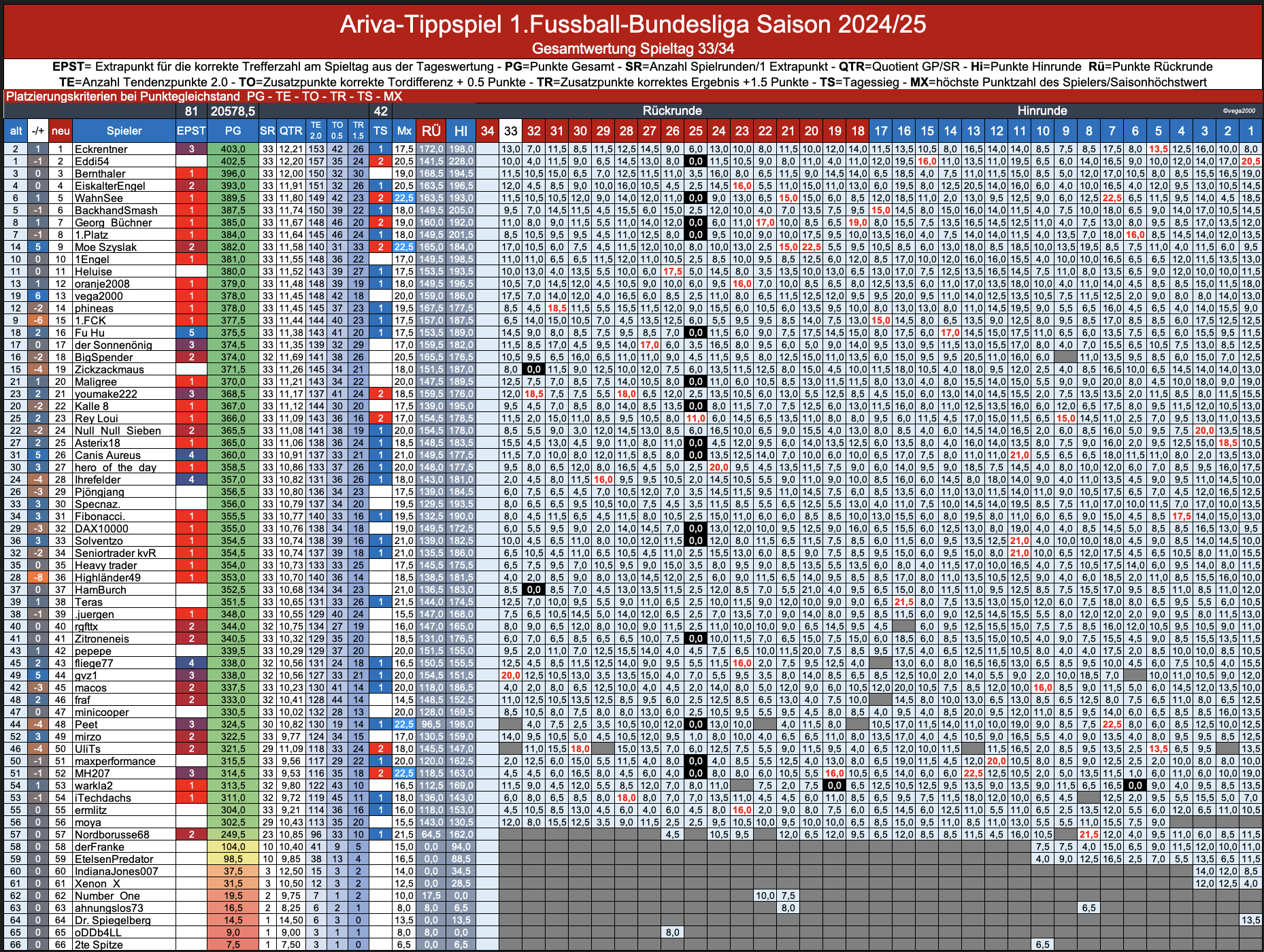The height and width of the screenshot is (952, 1264).
Task: Click the 'TS' column header
Action: coord(380,131)
